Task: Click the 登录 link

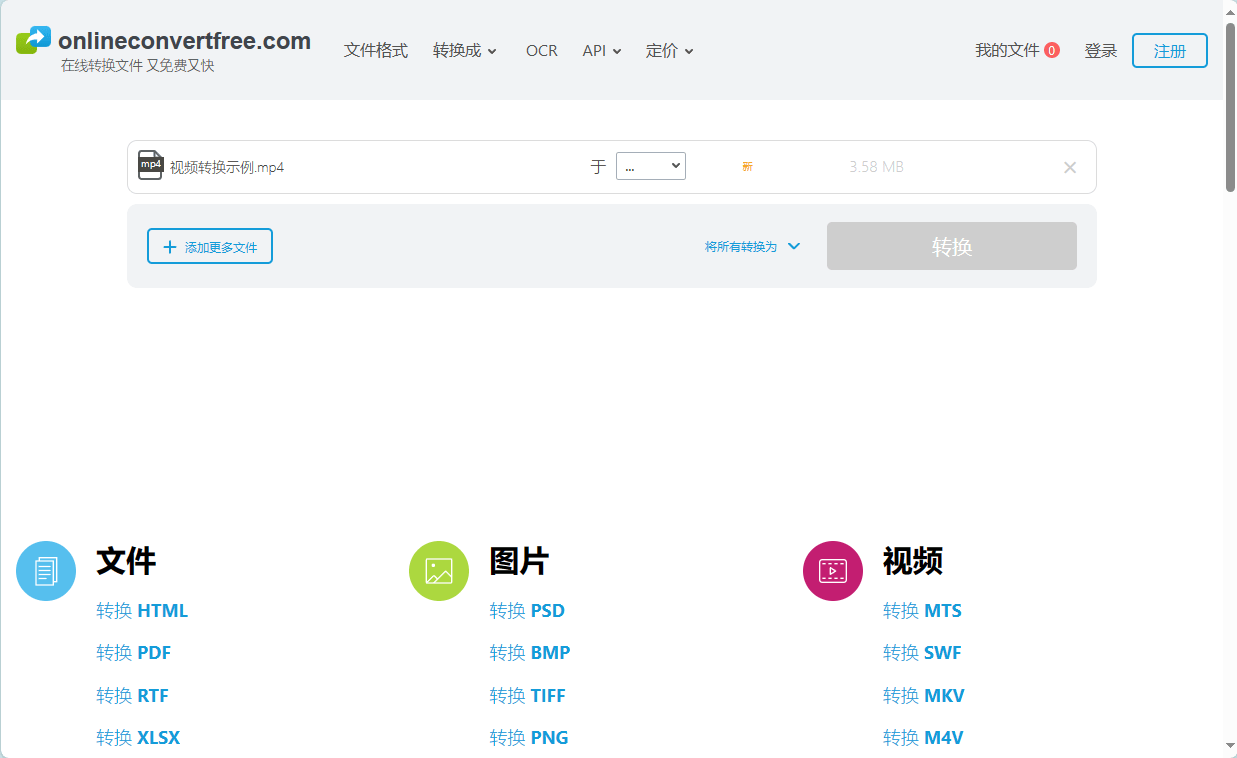Action: (x=1100, y=50)
